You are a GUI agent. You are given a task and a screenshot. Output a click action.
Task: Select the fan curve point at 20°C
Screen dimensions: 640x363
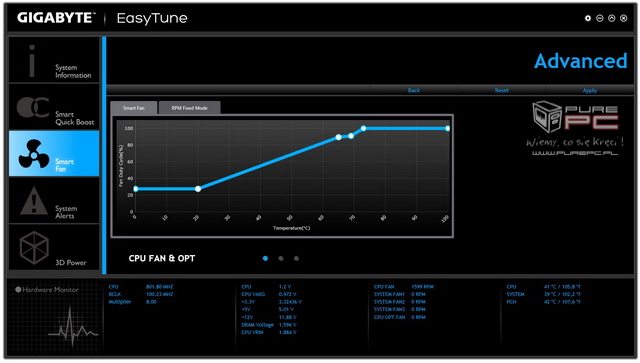(x=198, y=189)
